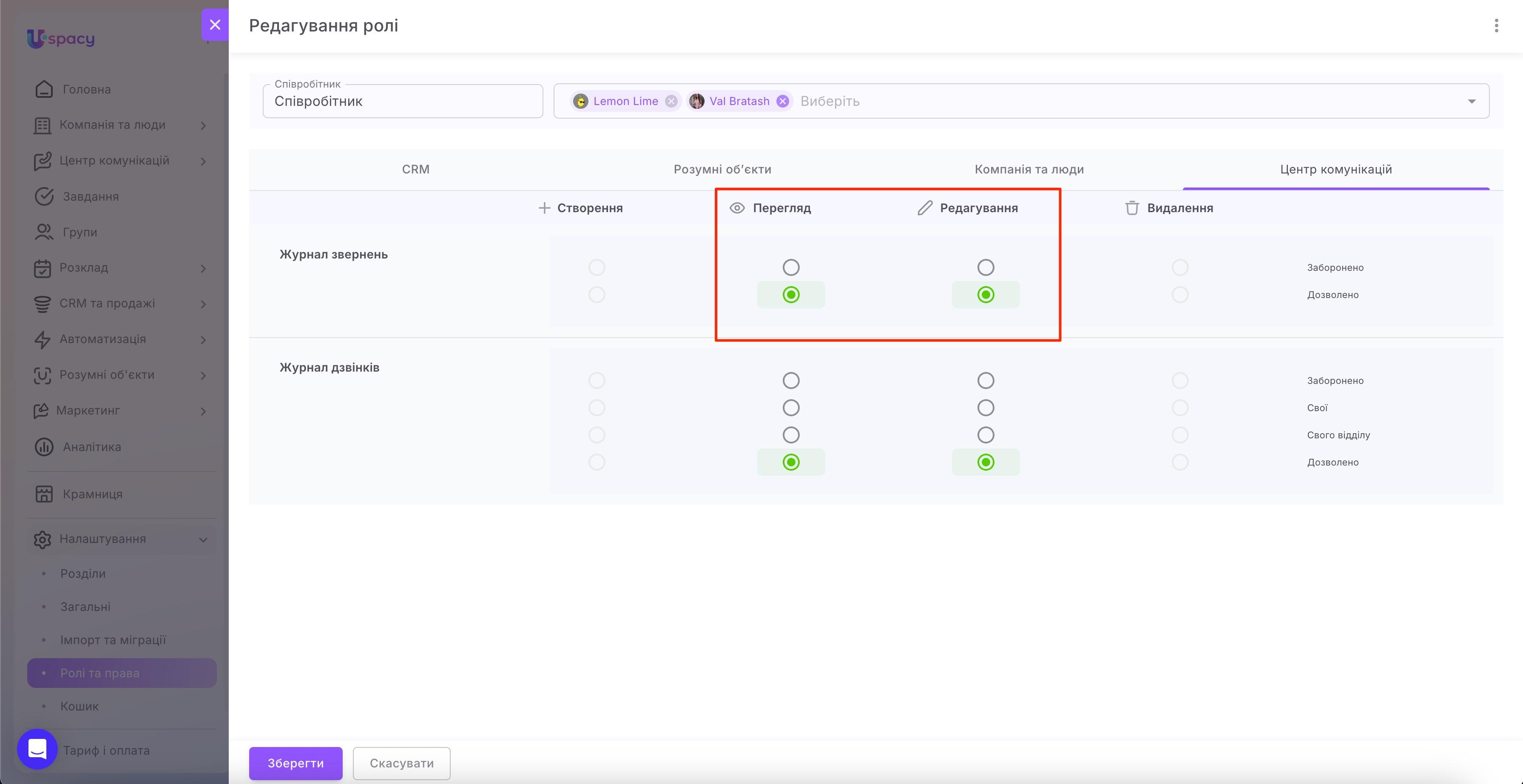Remove Val Bratash chip from selection
Image resolution: width=1523 pixels, height=784 pixels.
[x=783, y=101]
